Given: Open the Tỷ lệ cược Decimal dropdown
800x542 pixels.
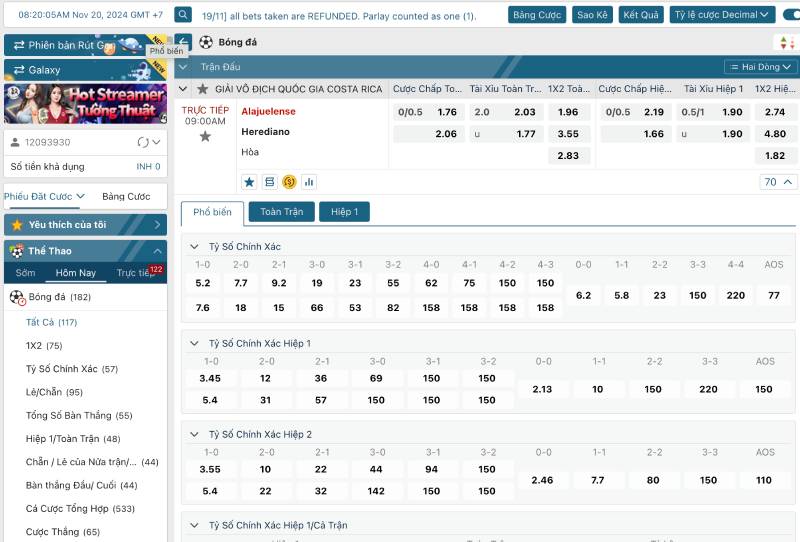Looking at the screenshot, I should [723, 15].
